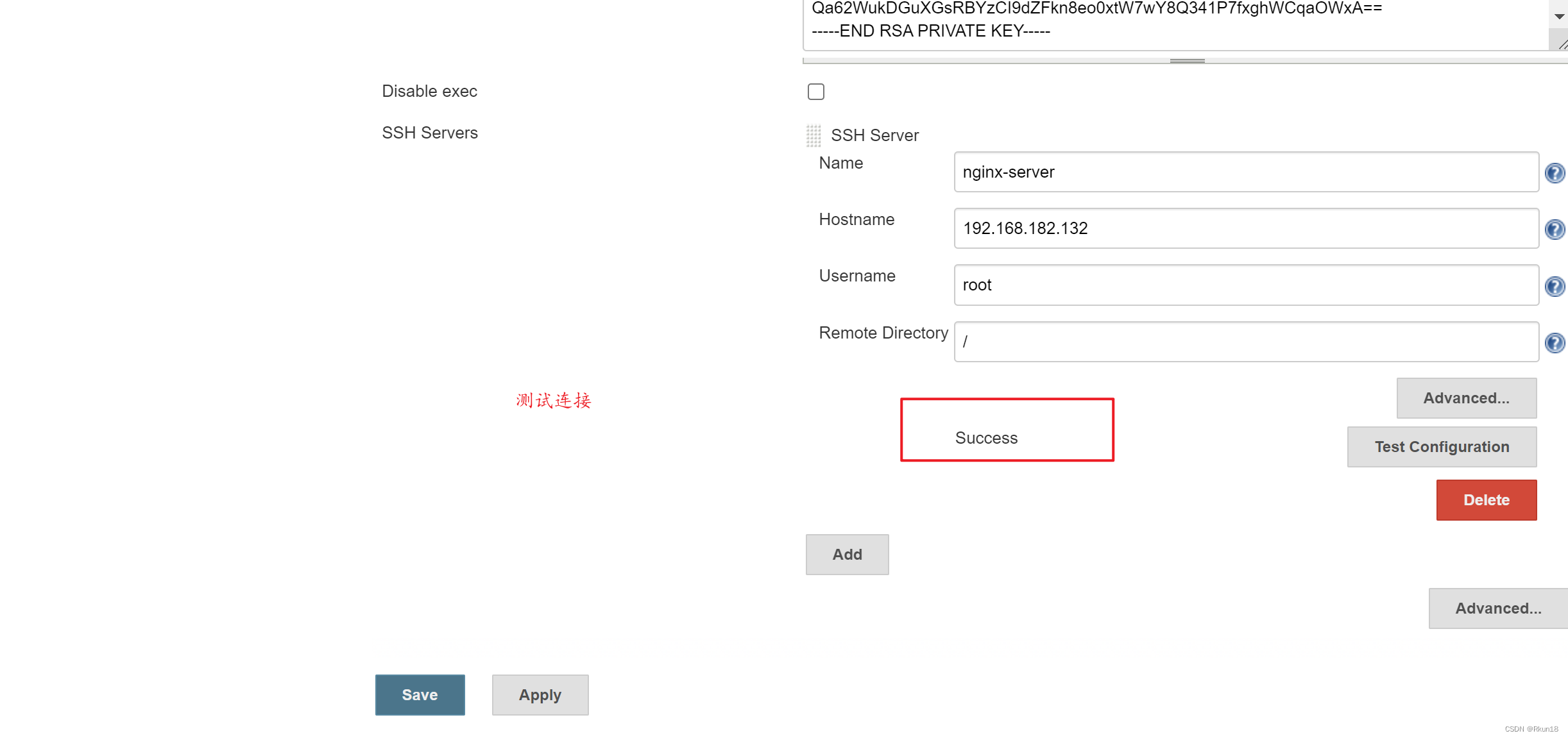Click the Username field help icon

pos(1555,285)
